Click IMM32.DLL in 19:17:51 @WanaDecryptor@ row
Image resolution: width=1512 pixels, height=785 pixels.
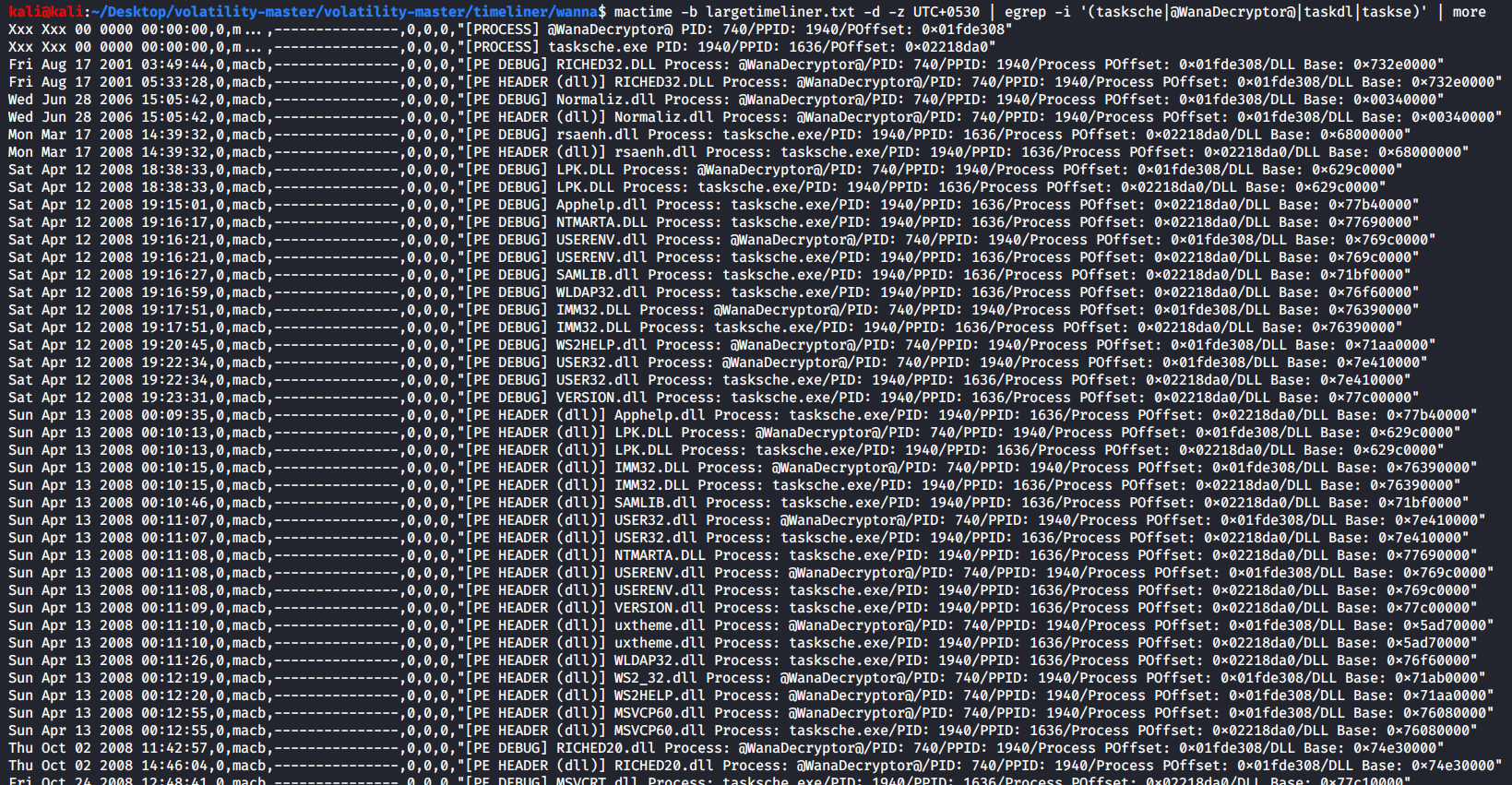593,309
